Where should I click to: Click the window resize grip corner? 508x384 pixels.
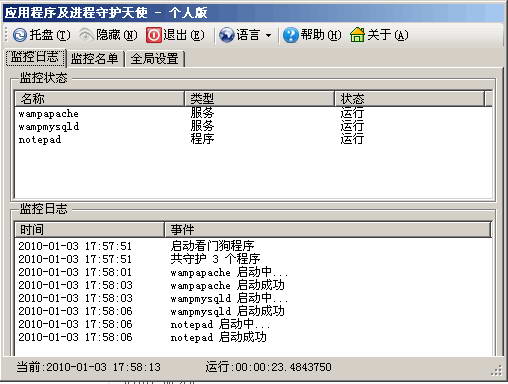pyautogui.click(x=497, y=372)
